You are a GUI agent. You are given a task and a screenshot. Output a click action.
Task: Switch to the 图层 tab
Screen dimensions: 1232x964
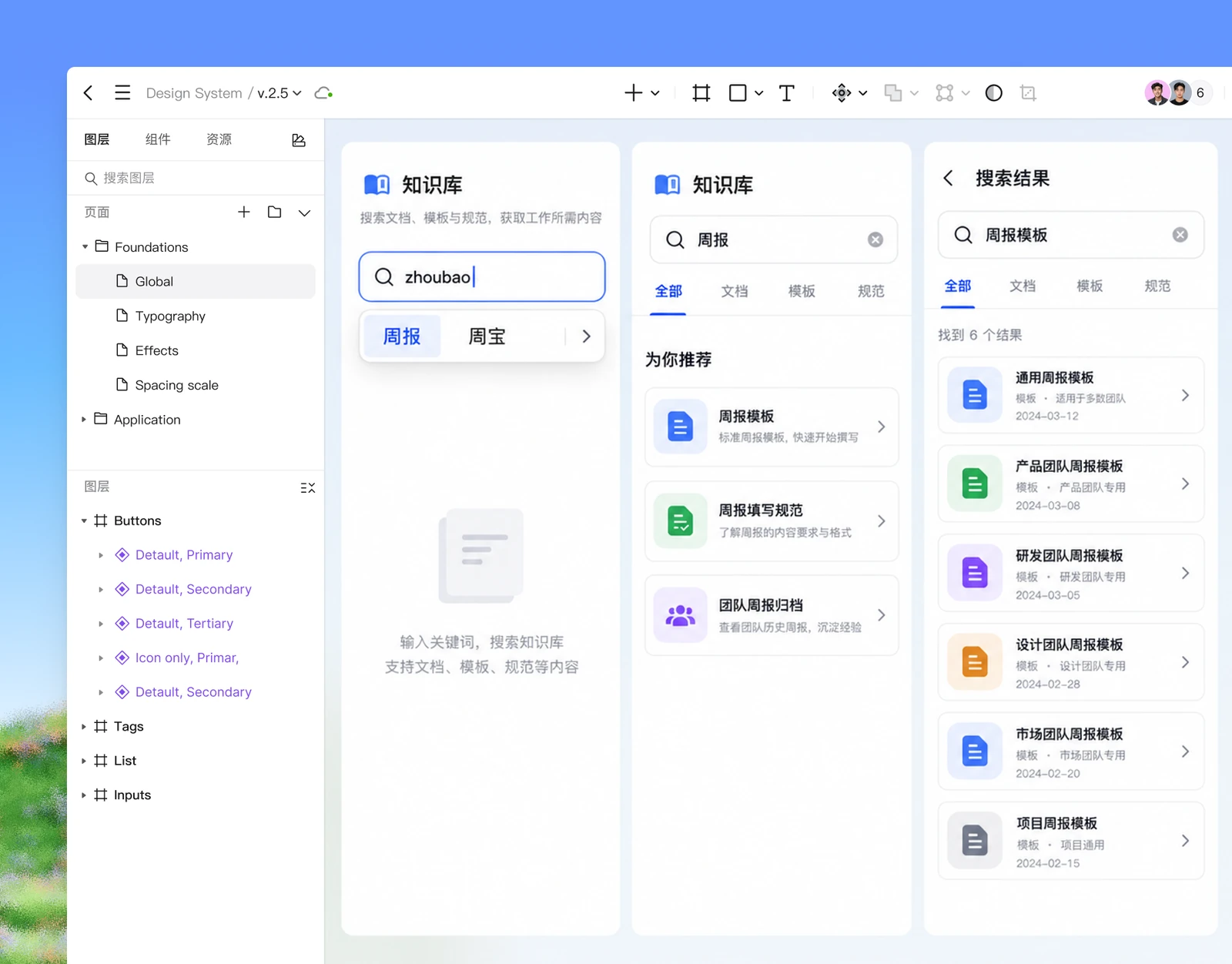point(97,139)
